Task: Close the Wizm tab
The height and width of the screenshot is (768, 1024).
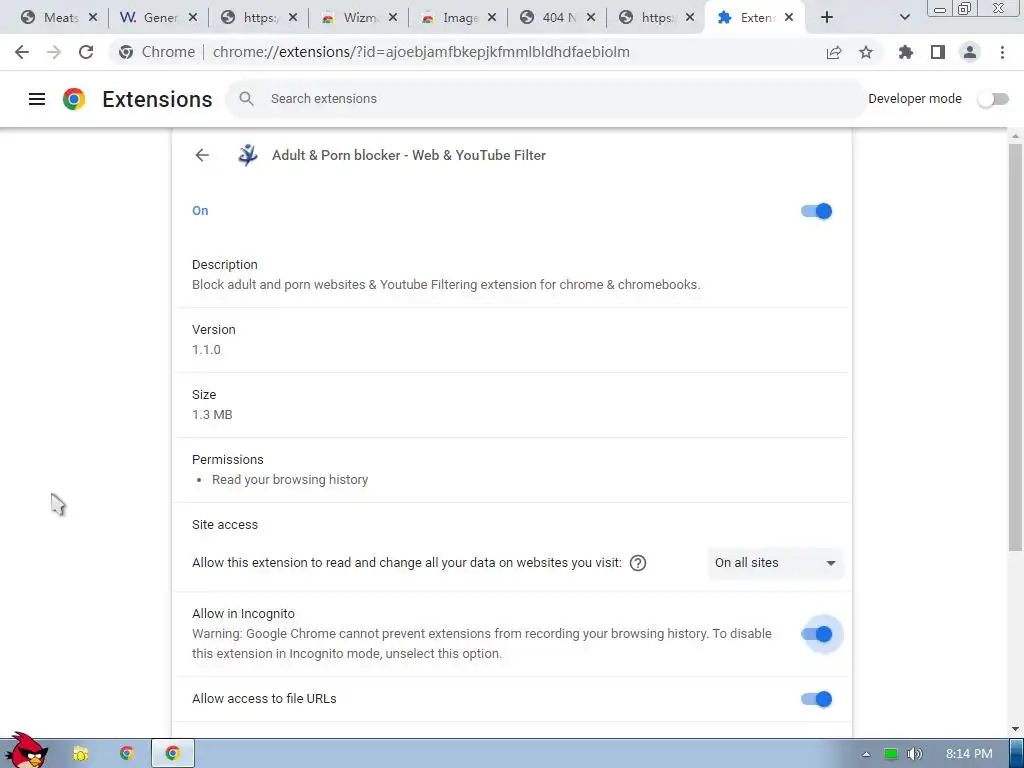Action: [392, 18]
